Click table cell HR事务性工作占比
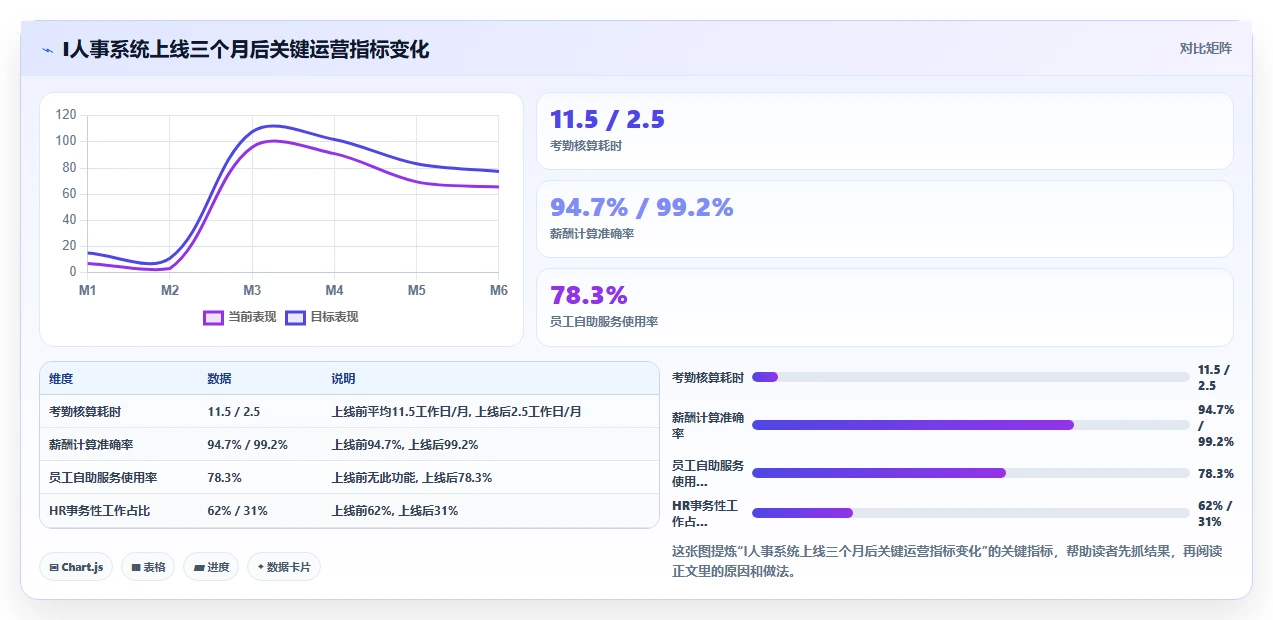Screen dimensions: 1273x620 click(x=99, y=510)
